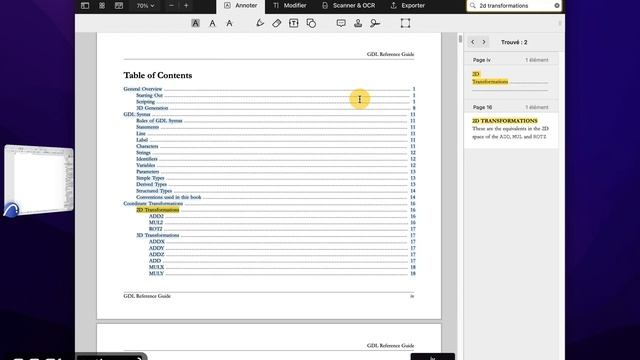Open the 3D Generation TOC entry
This screenshot has width=640, height=360.
pyautogui.click(x=152, y=108)
